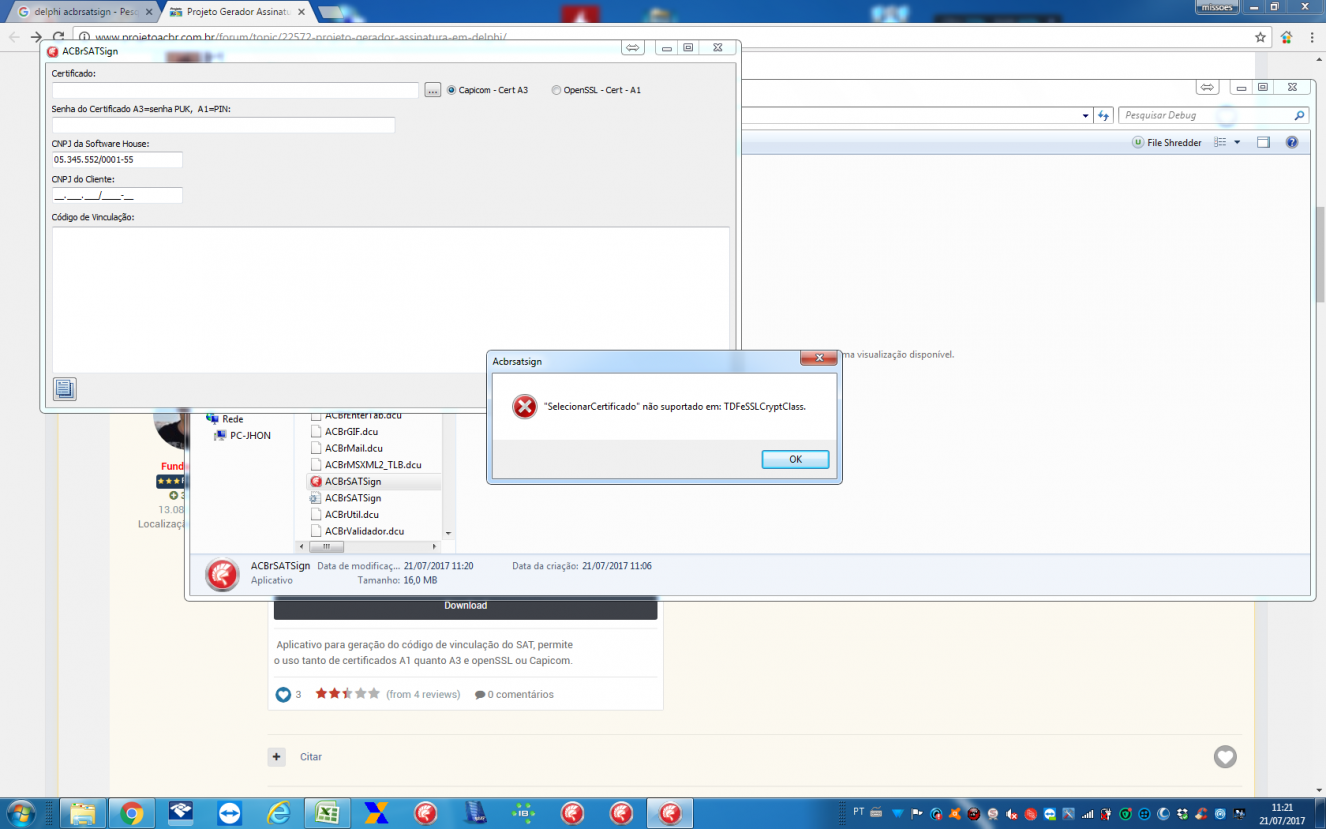1326x829 pixels.
Task: Click the Pesquisar Debug search box
Action: tap(1213, 116)
